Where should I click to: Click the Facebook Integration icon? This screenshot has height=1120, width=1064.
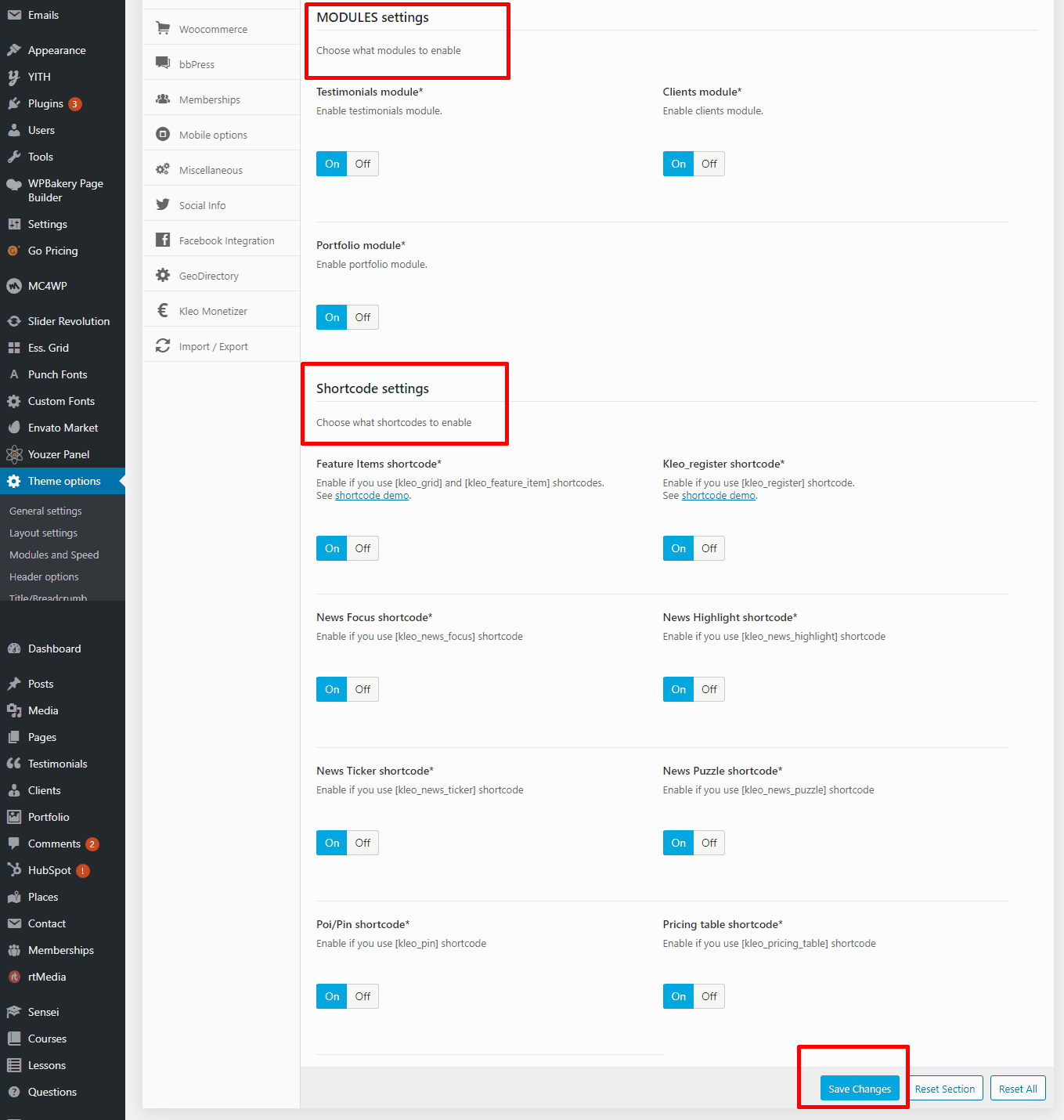[x=163, y=240]
